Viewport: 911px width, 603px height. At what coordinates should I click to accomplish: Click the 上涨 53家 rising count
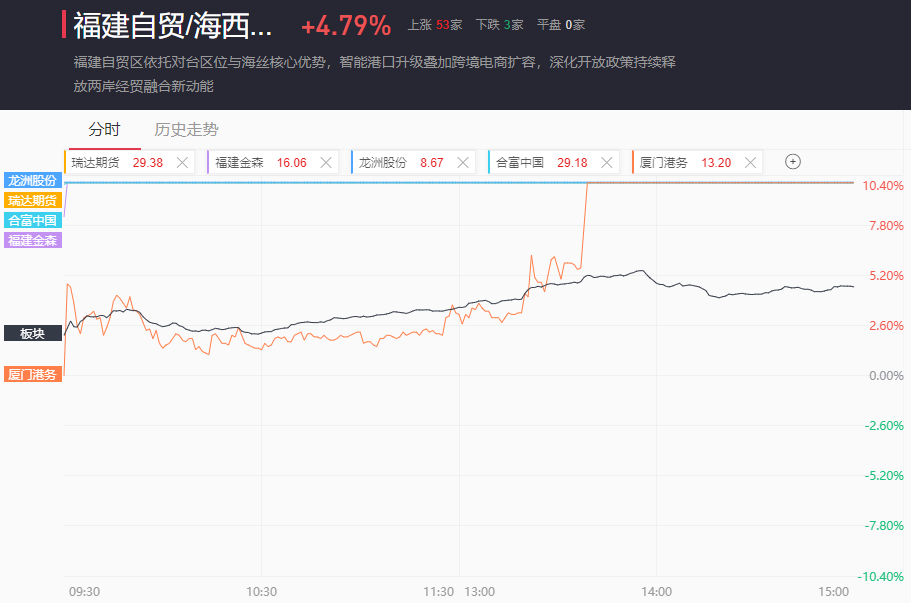434,25
